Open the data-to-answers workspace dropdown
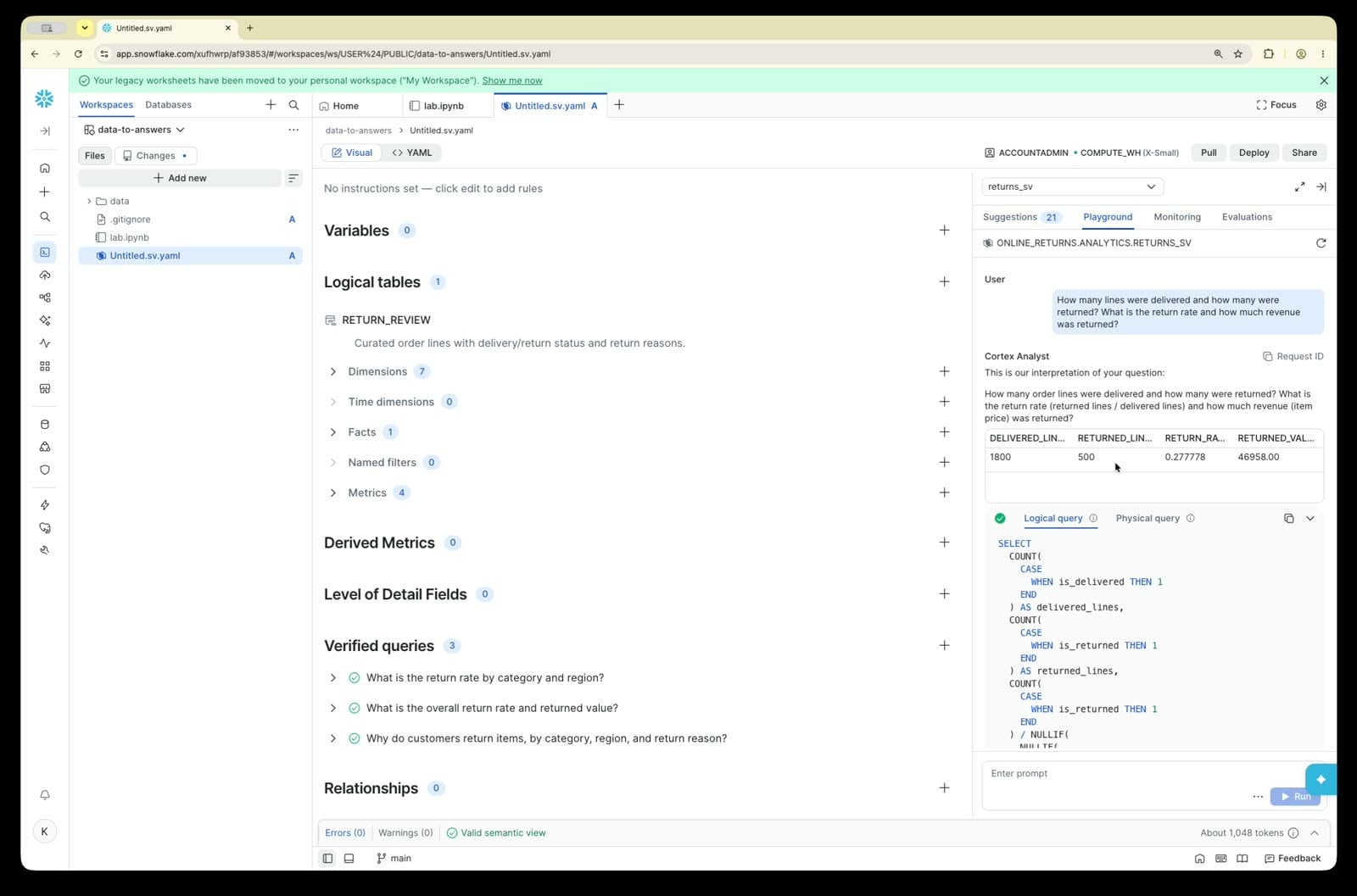Viewport: 1357px width, 896px height. coord(135,130)
